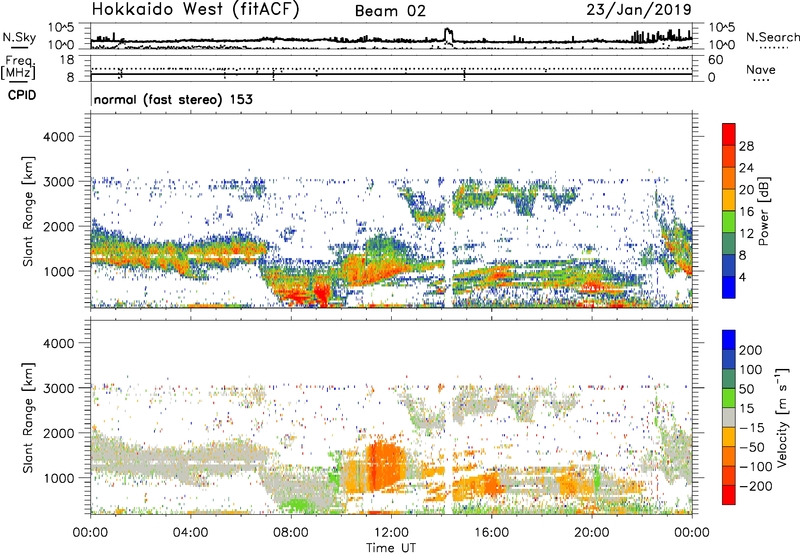Click the left '10^5' noise axis tick

[61, 27]
